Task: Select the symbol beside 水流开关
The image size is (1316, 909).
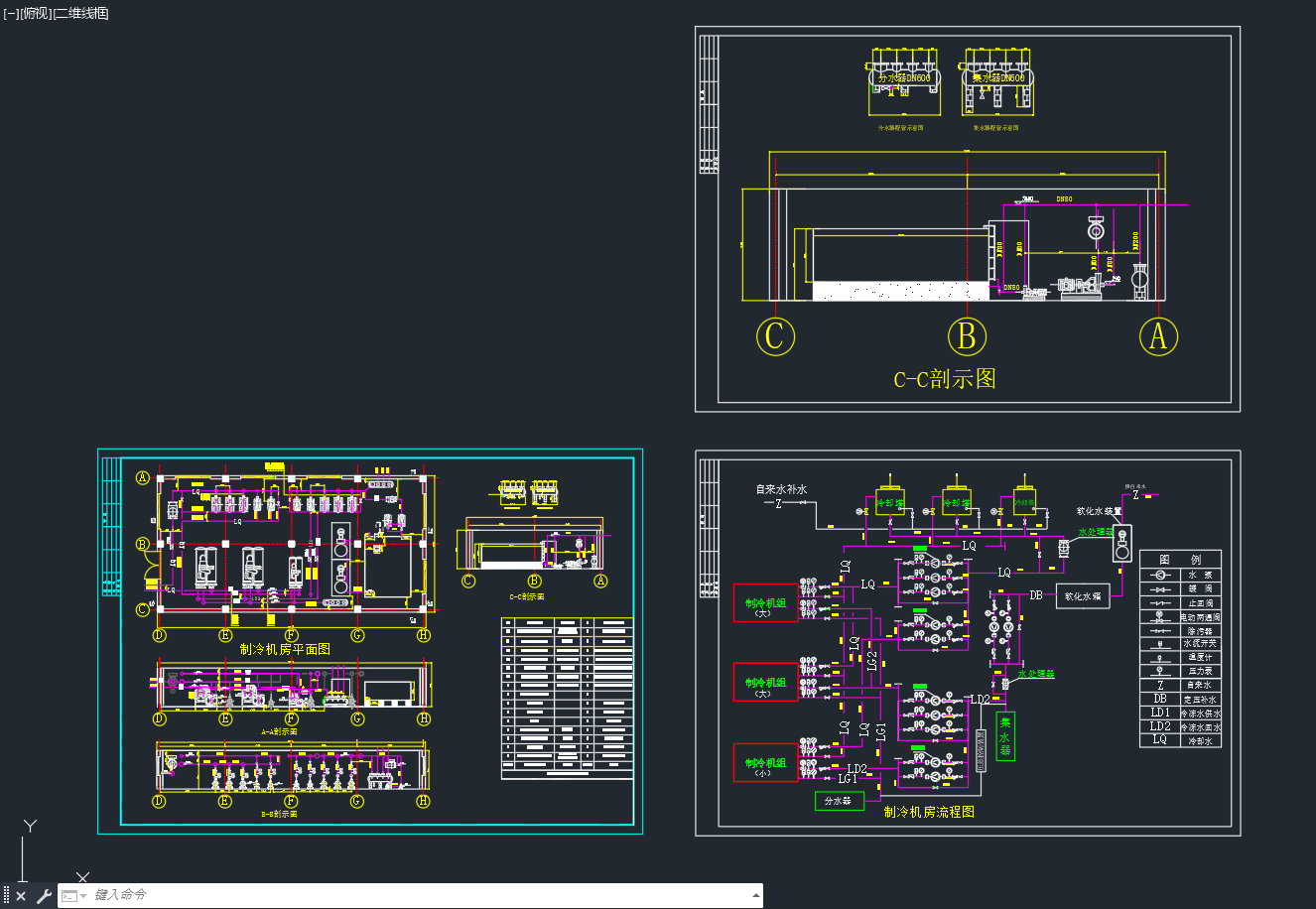Action: pos(1160,645)
